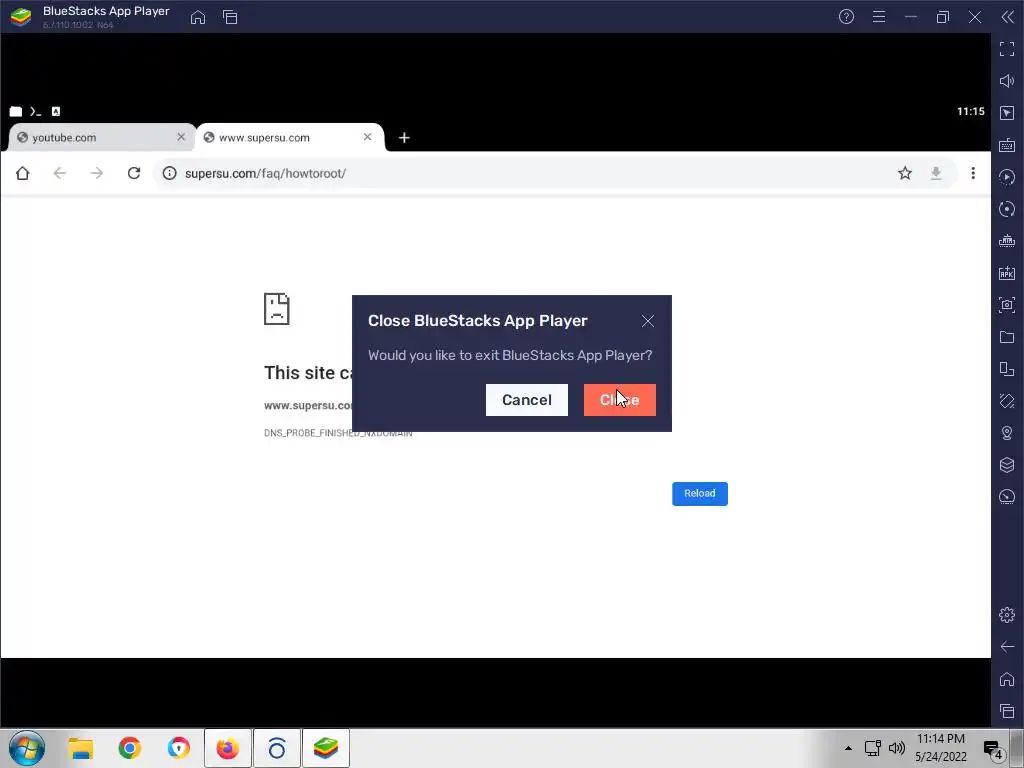
Task: Open the media folder sidebar icon
Action: click(1007, 337)
